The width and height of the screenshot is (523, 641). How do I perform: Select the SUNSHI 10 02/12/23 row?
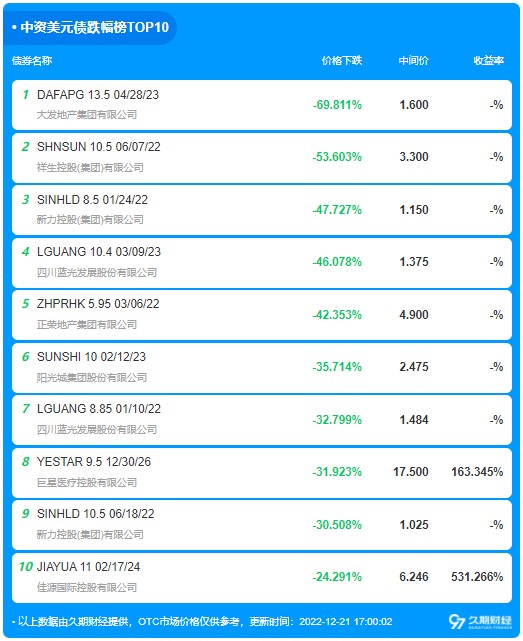[x=262, y=368]
